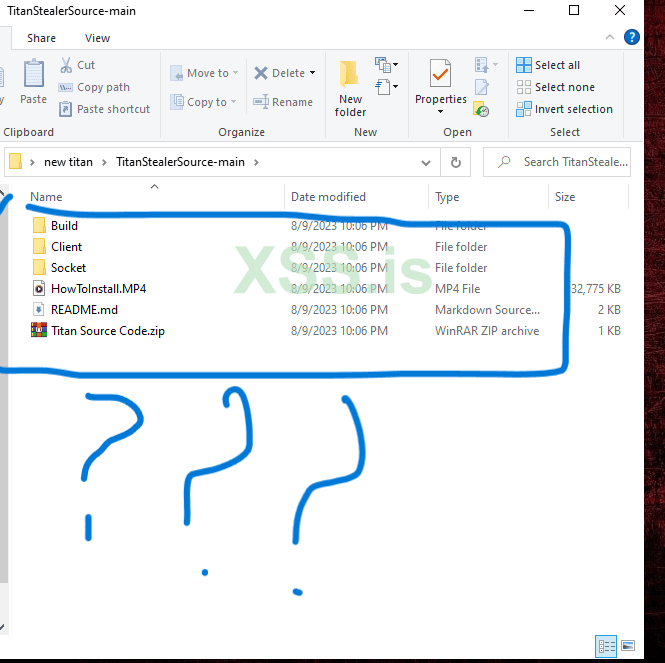Expand the chevron after TitanStealerSource-main breadcrumb

(256, 162)
